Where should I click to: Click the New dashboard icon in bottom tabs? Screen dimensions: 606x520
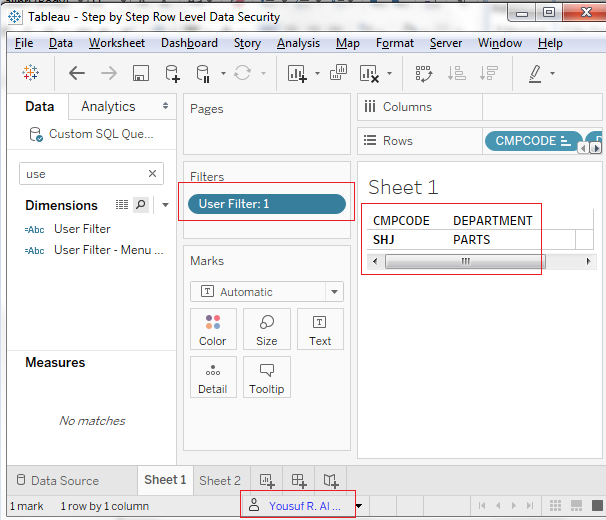pyautogui.click(x=299, y=481)
